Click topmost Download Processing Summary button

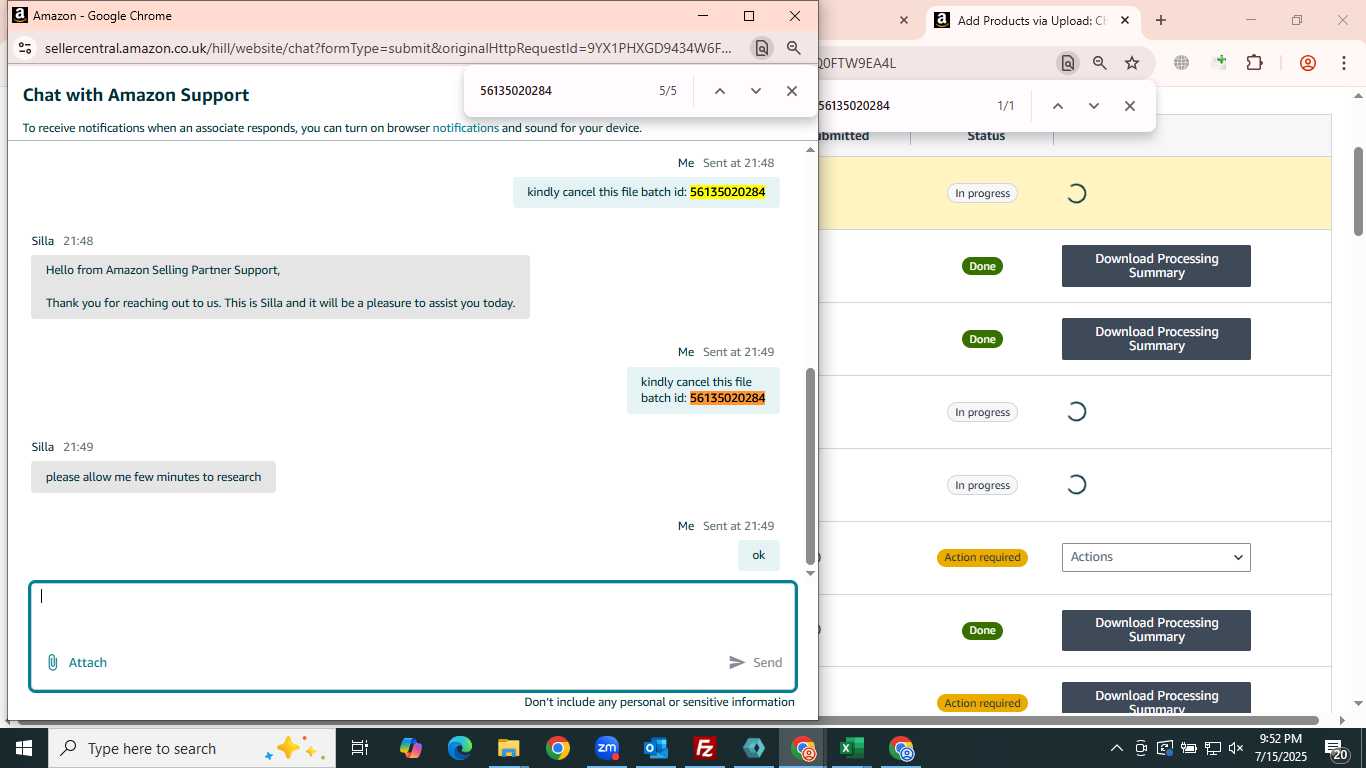[1156, 266]
